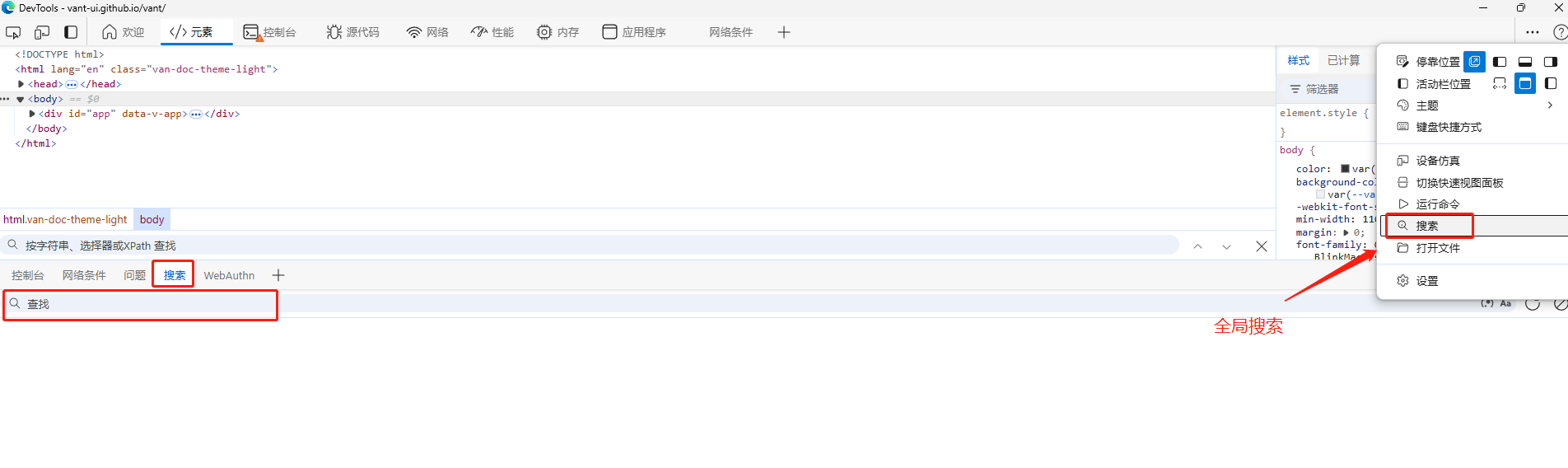Image resolution: width=1568 pixels, height=468 pixels.
Task: Close the Elements find bar
Action: [1261, 246]
